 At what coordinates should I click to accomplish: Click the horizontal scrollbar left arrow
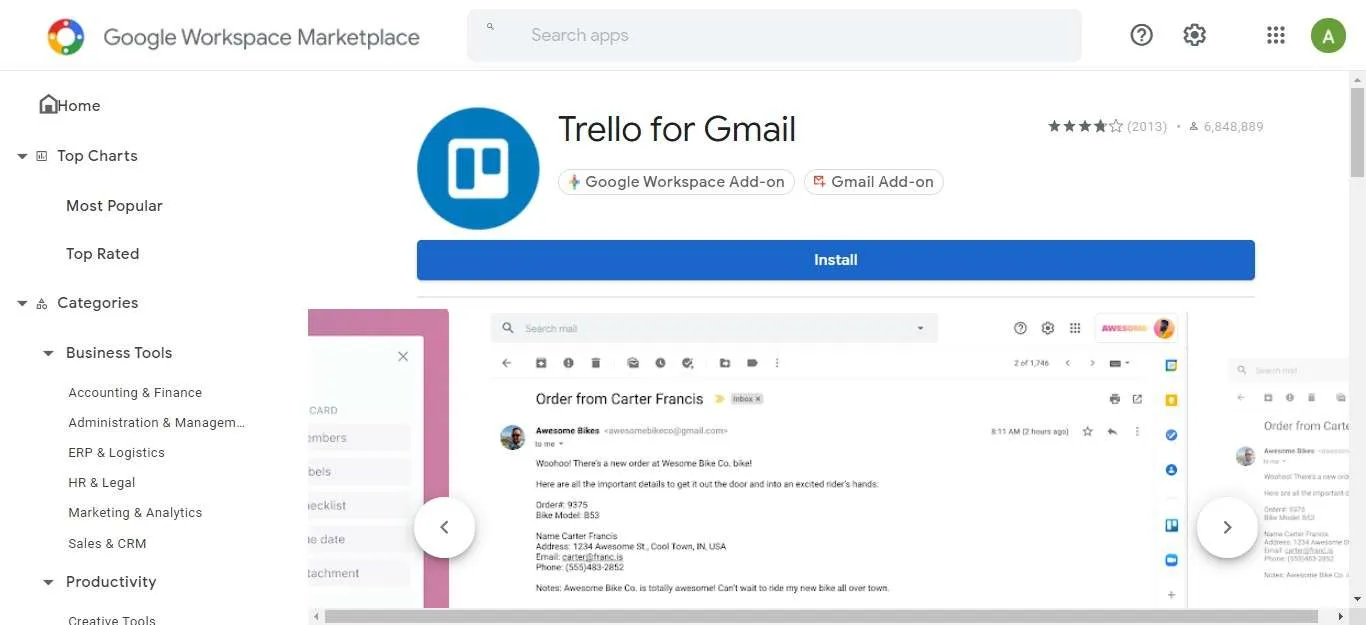[x=315, y=616]
